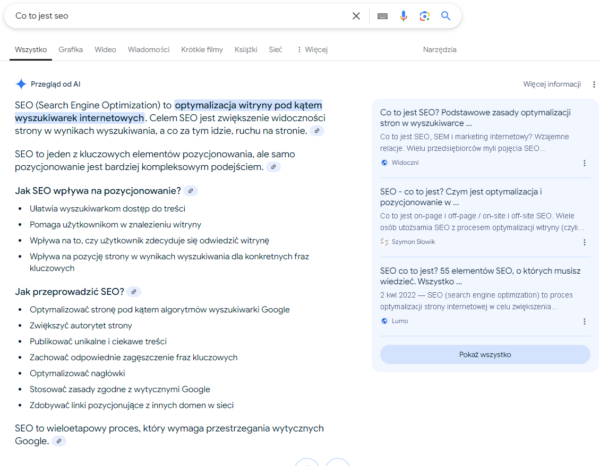Switch to the Wideo tab
600x466 pixels.
pyautogui.click(x=105, y=49)
